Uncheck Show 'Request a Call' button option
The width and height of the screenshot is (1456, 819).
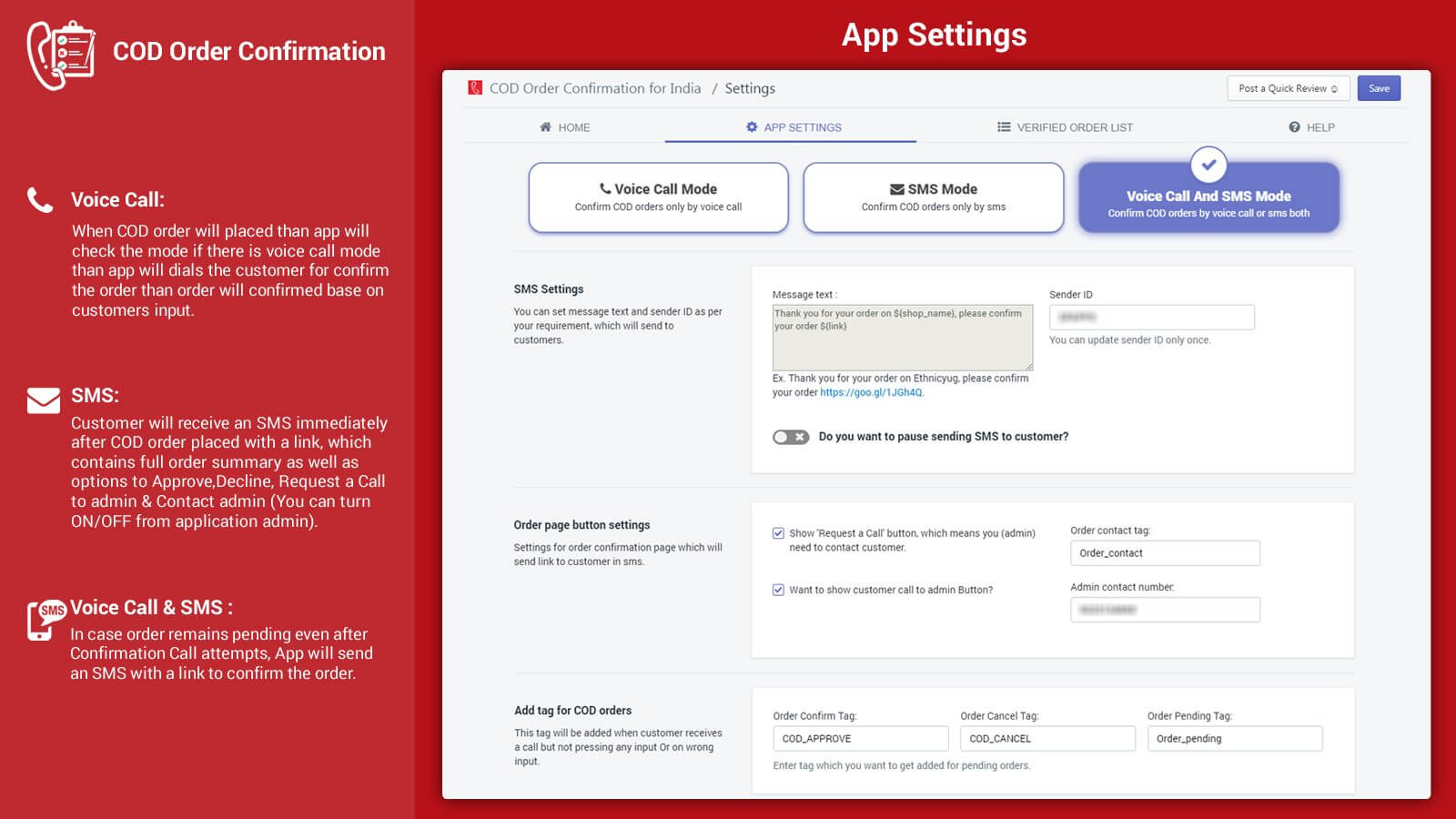[x=778, y=531]
